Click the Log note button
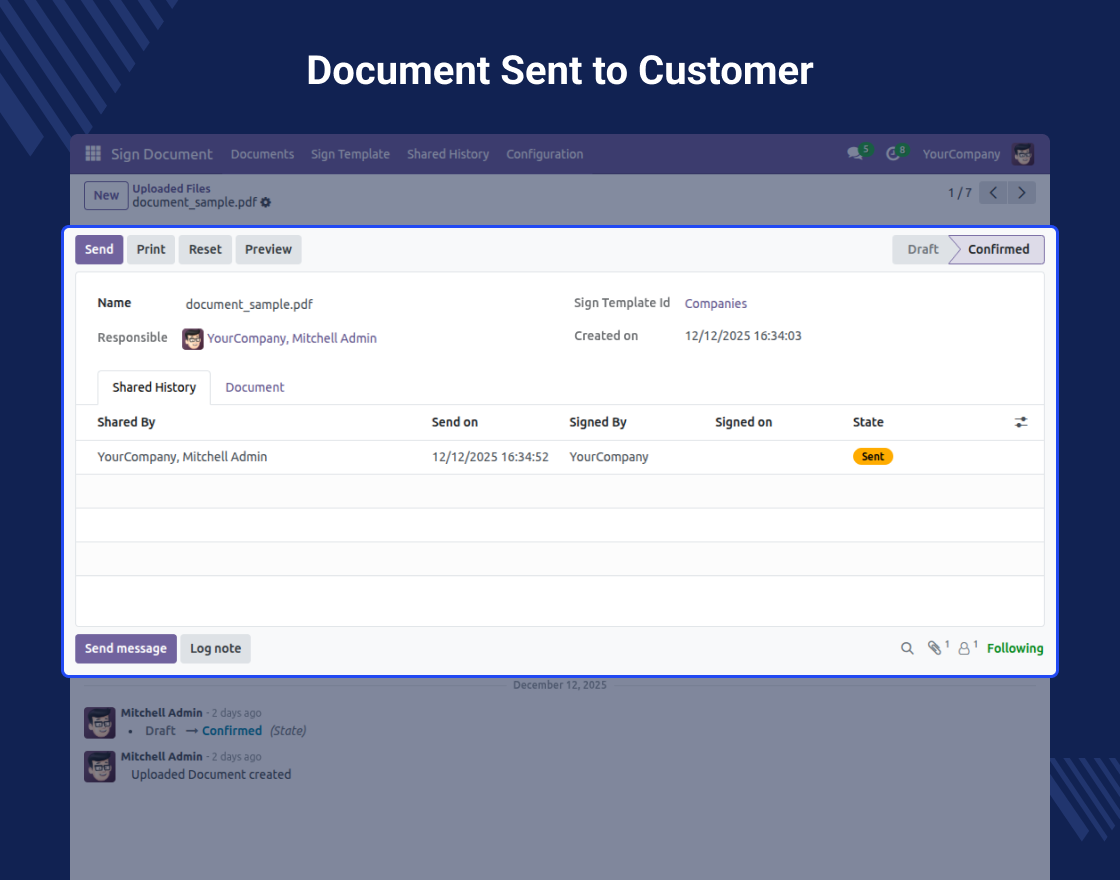The width and height of the screenshot is (1120, 880). tap(215, 649)
